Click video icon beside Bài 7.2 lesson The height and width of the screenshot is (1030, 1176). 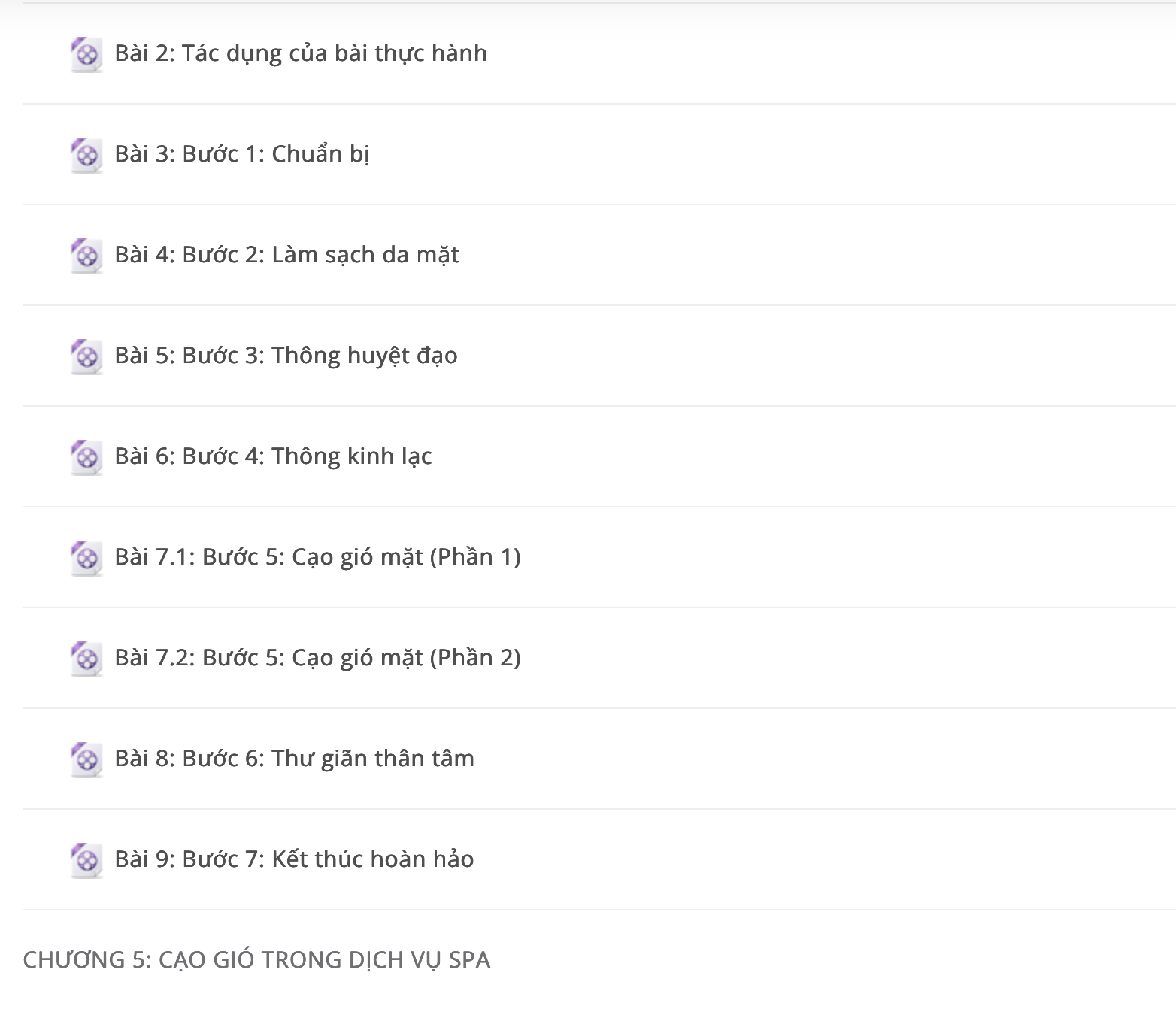click(86, 659)
